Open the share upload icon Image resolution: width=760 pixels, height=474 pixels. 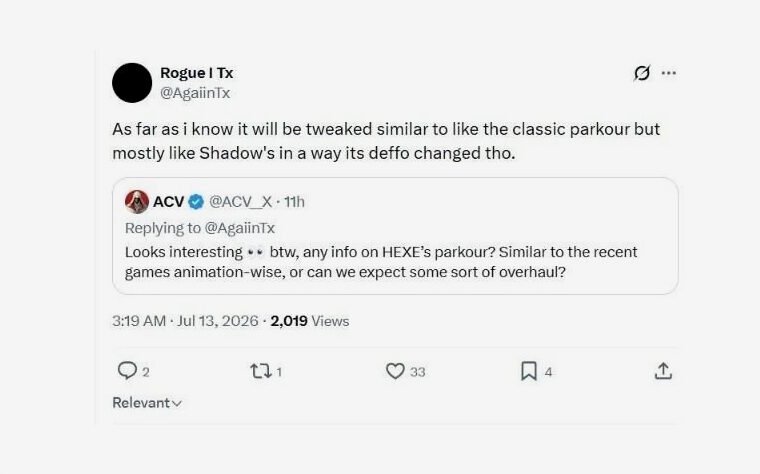click(x=663, y=371)
